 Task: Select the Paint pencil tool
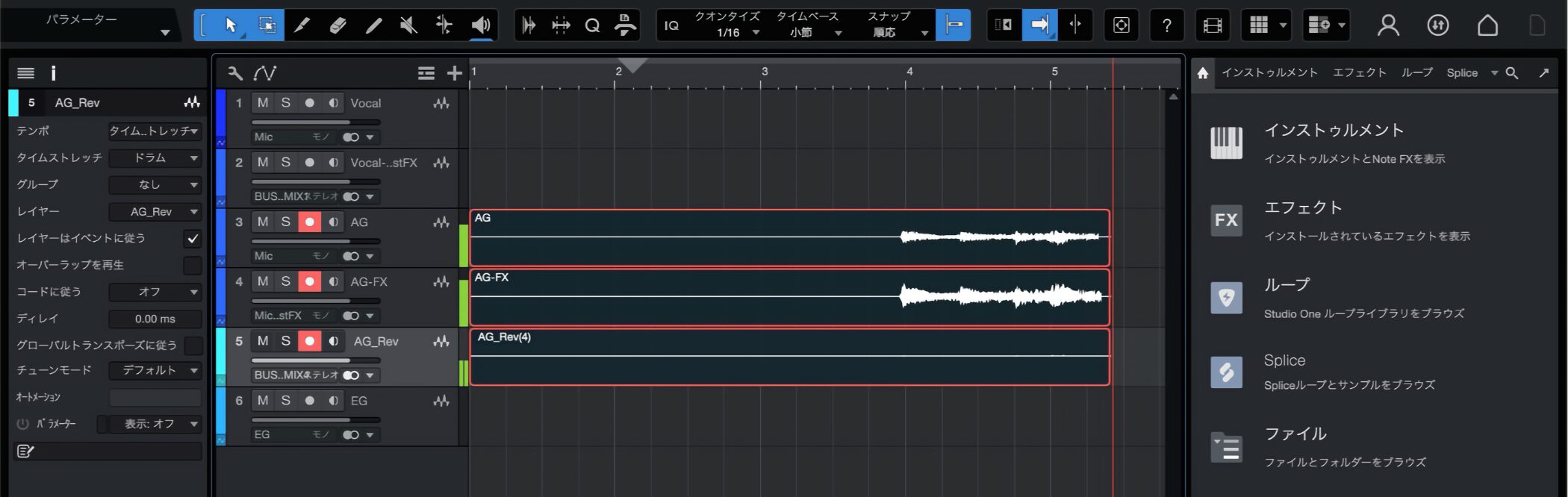(373, 25)
